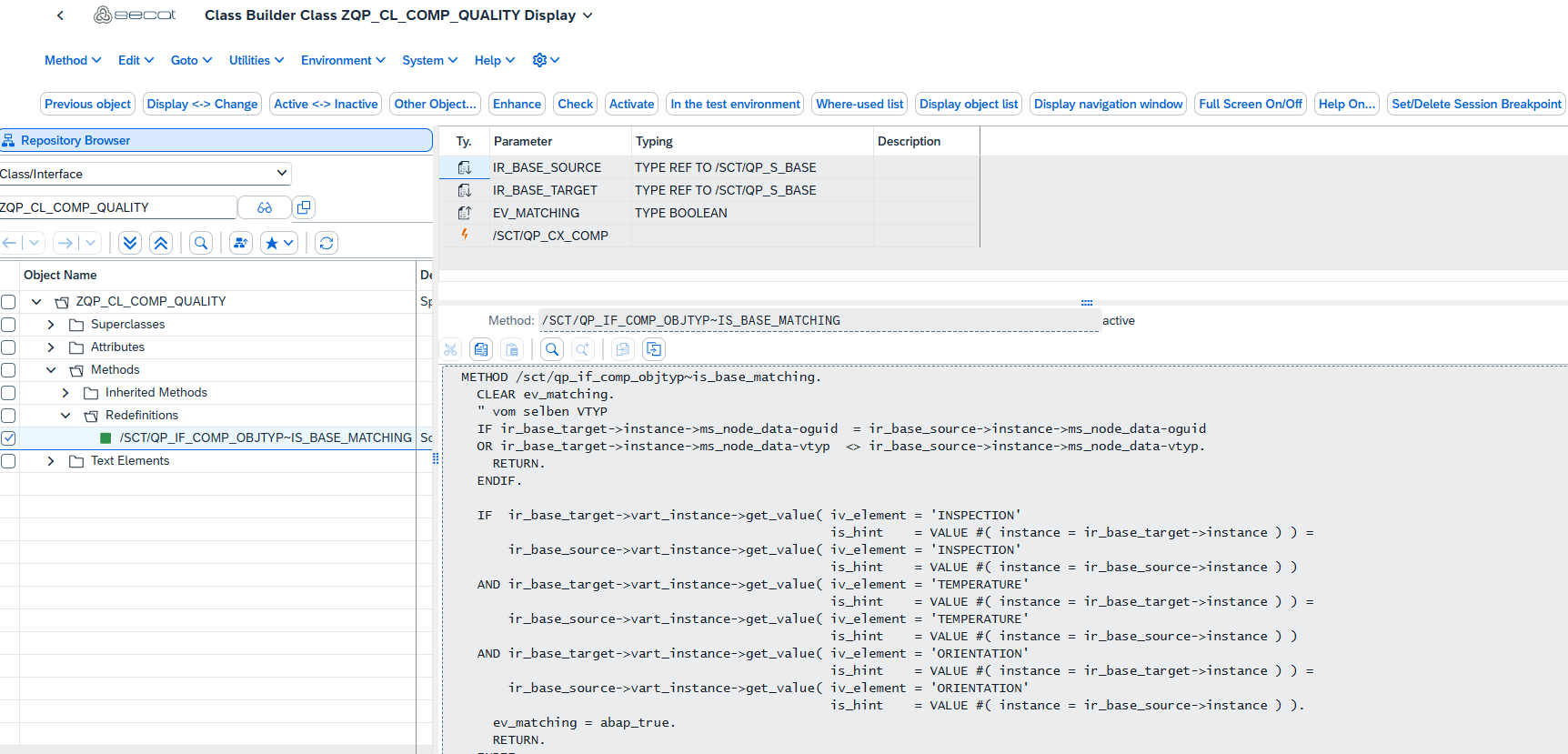Screen dimensions: 1568x754
Task: Tick the checkbox for the ZQP_CL_COMP_QUALITY row
Action: click(x=8, y=302)
